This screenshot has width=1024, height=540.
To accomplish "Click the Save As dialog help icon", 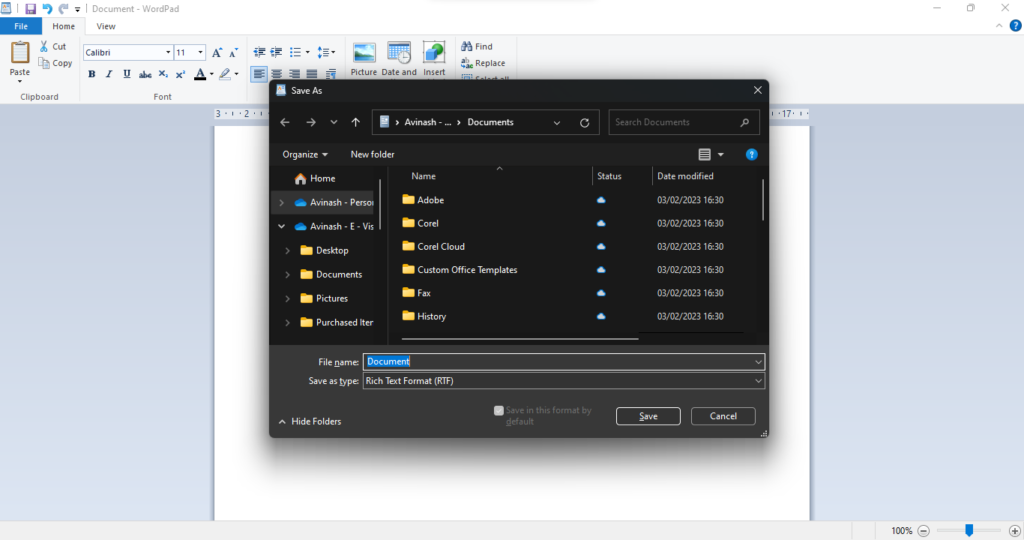I will coord(752,155).
